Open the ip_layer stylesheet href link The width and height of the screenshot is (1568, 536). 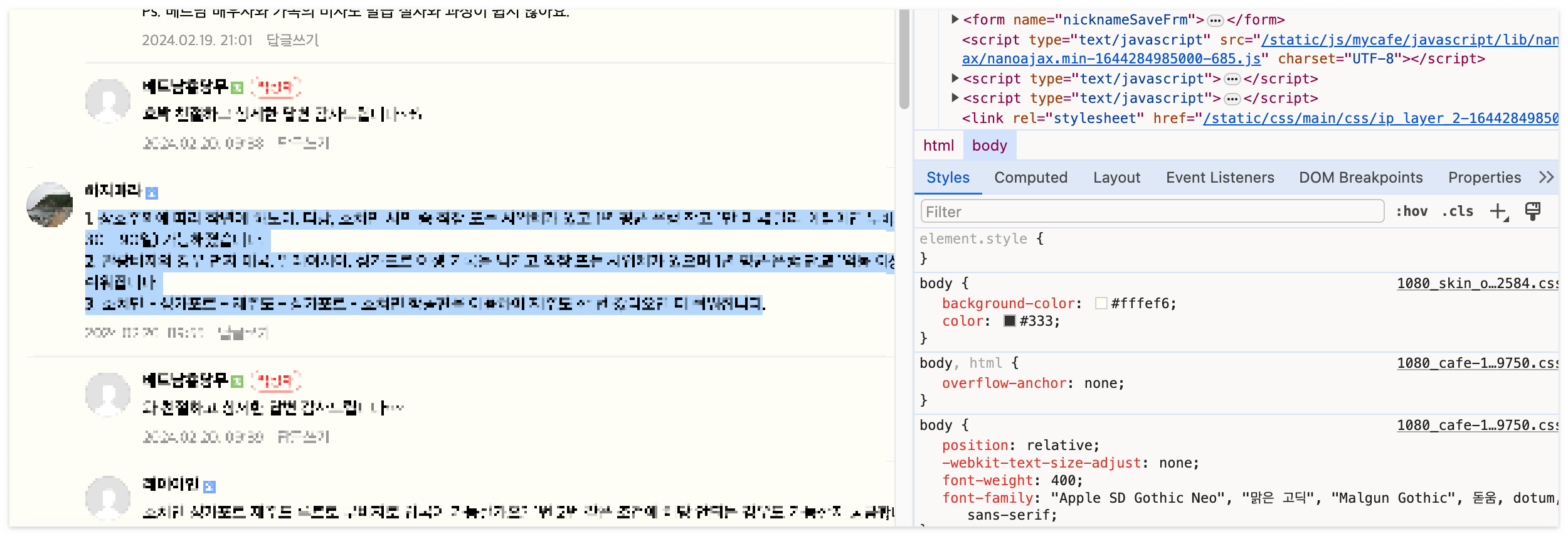click(x=1380, y=118)
